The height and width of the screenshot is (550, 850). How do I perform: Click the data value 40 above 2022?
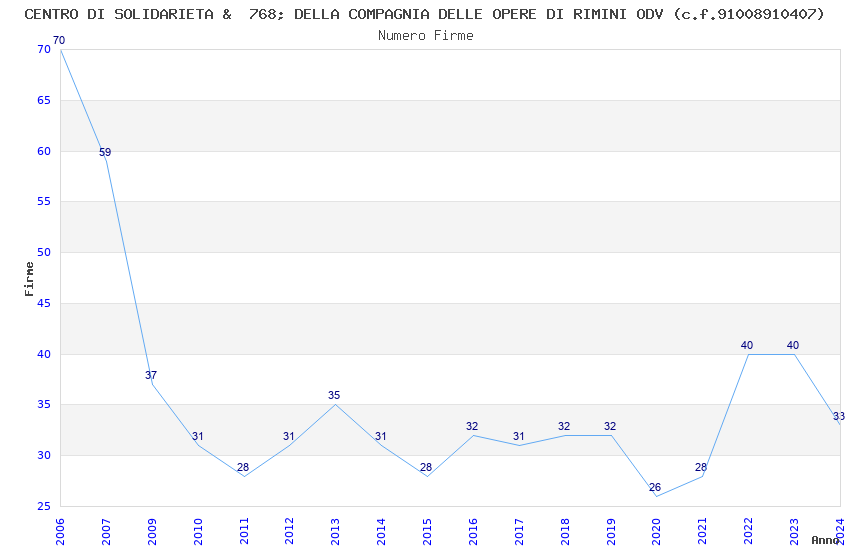pos(747,345)
